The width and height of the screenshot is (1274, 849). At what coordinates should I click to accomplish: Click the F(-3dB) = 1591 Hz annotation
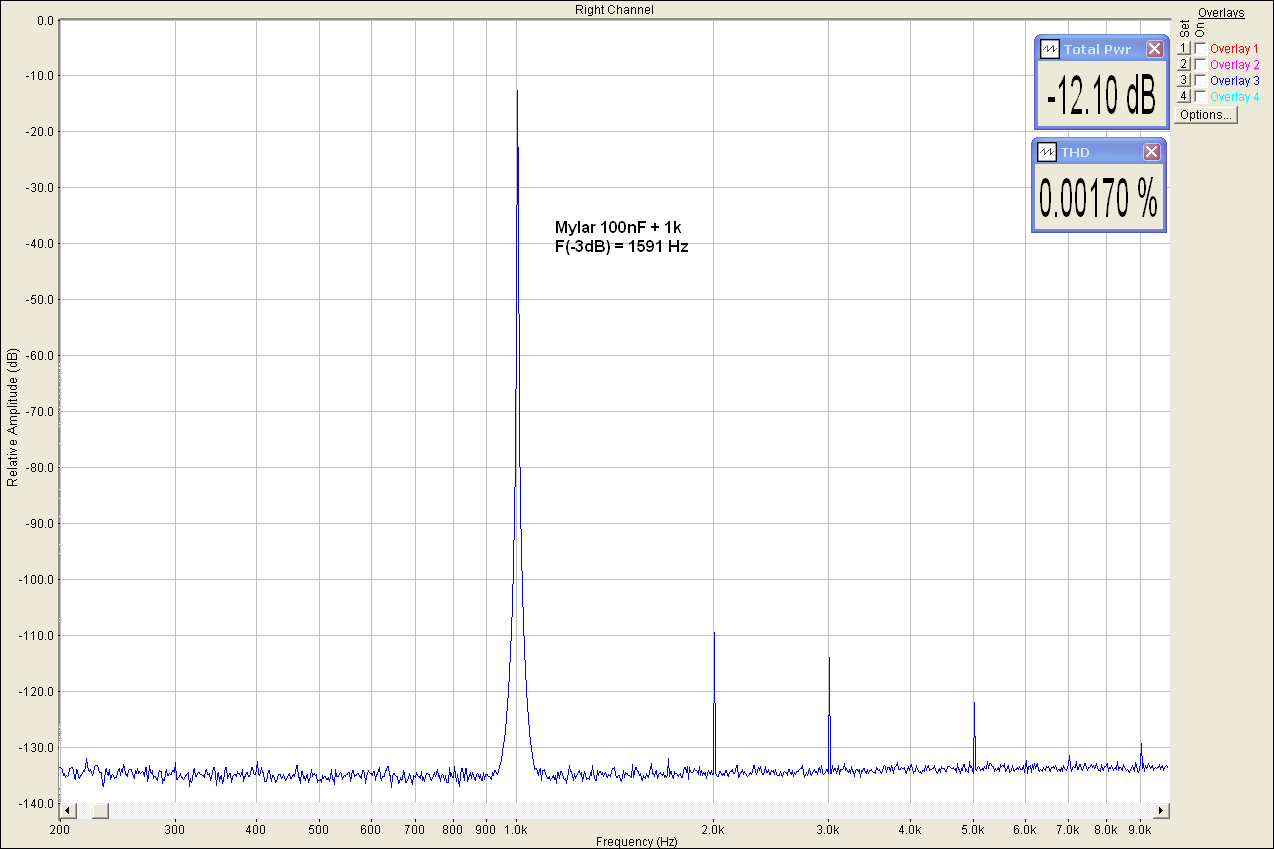click(x=621, y=246)
